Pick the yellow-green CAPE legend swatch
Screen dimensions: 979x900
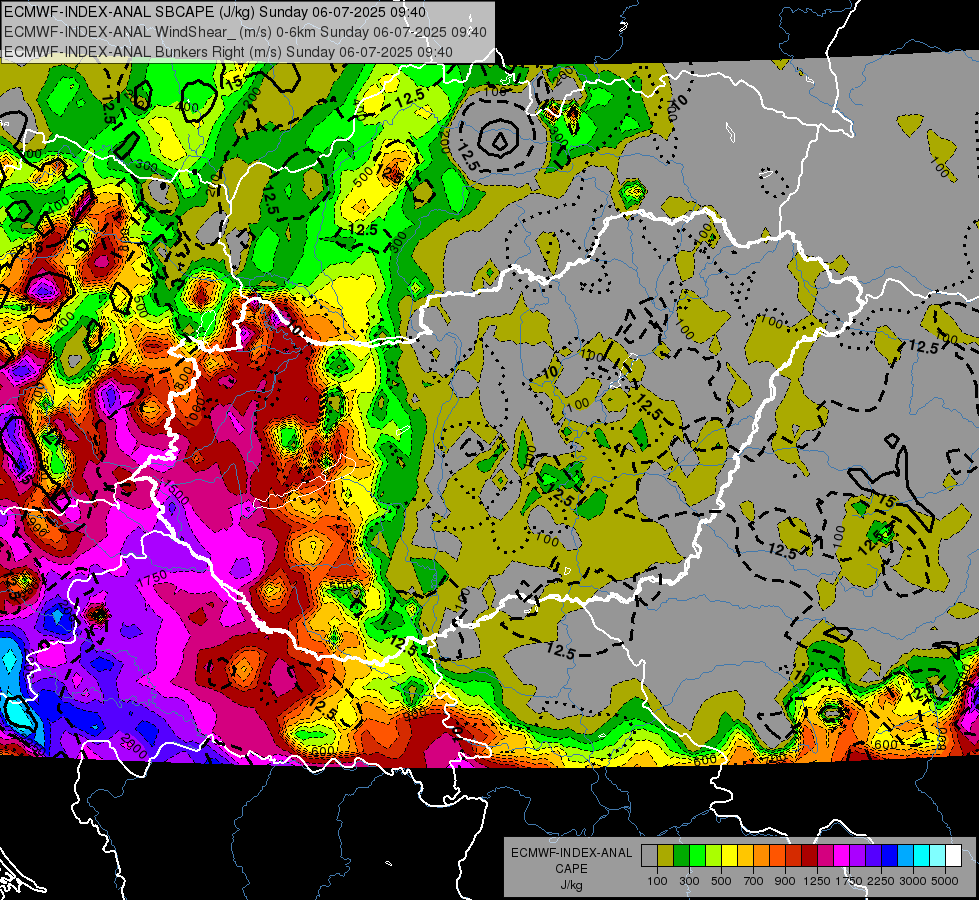pos(713,855)
